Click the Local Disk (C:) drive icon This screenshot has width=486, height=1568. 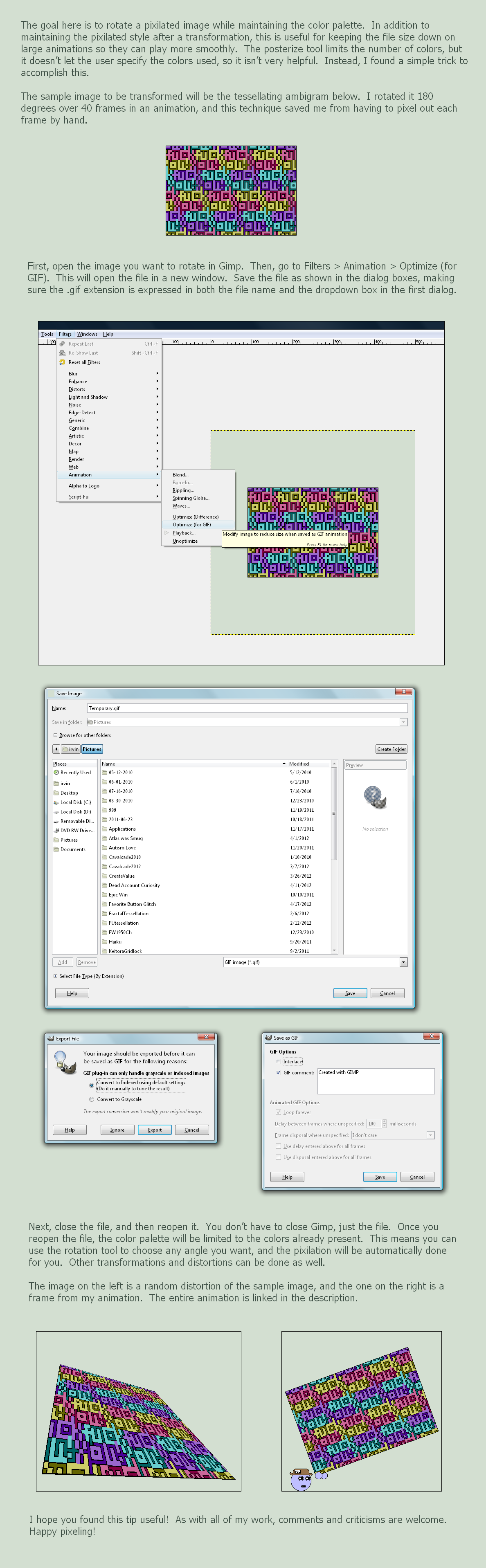pos(56,802)
